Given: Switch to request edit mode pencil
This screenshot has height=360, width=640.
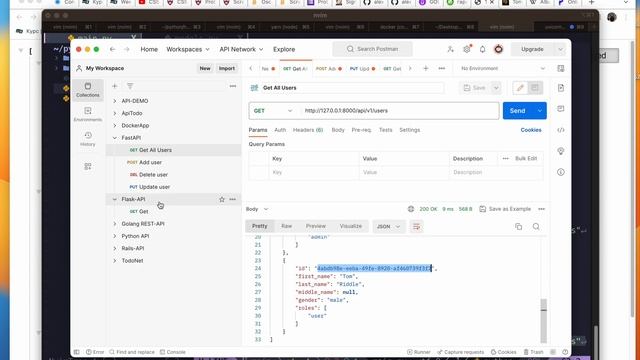Looking at the screenshot, I should point(520,88).
